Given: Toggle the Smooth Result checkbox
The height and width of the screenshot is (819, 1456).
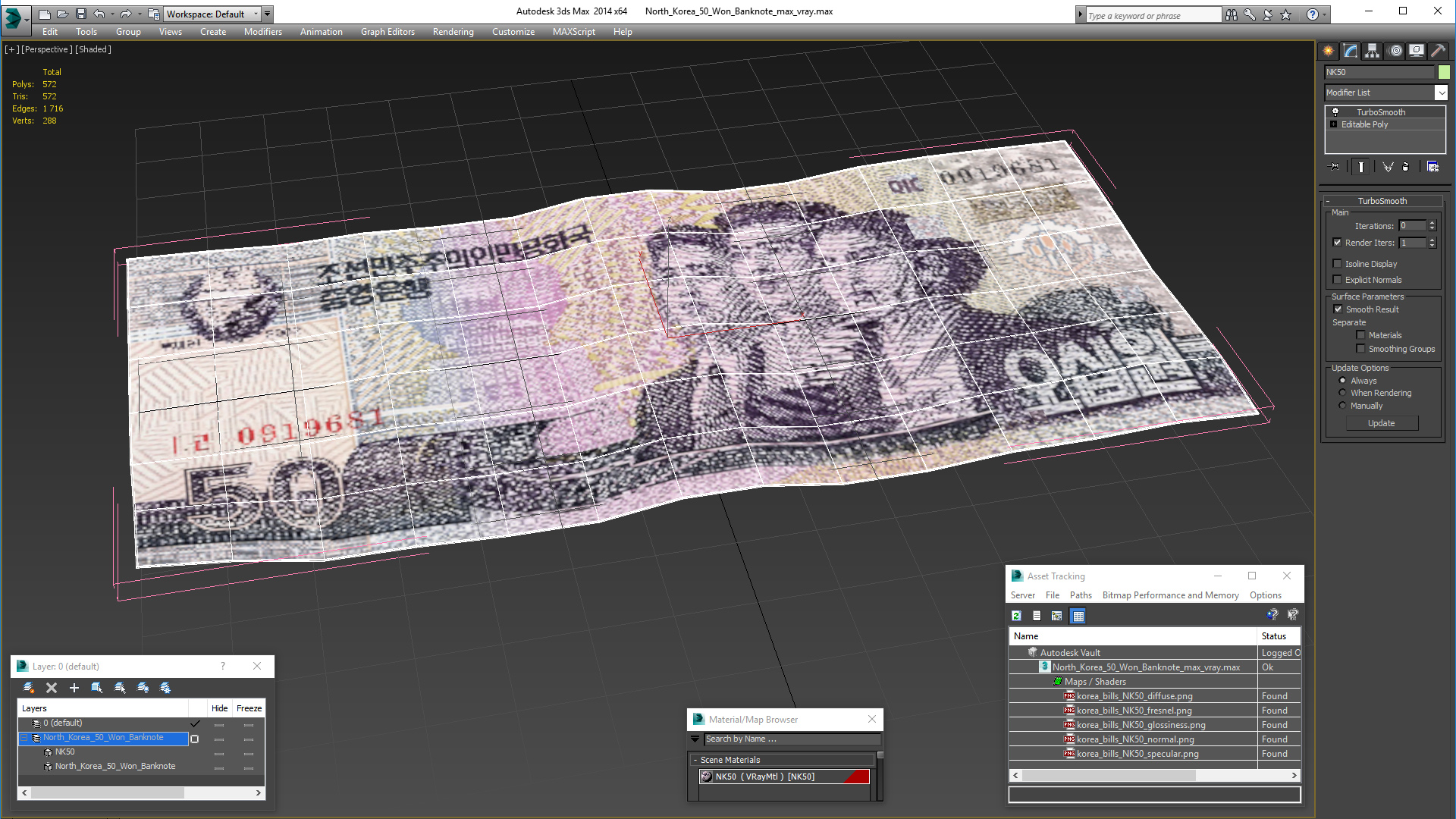Looking at the screenshot, I should [1338, 309].
